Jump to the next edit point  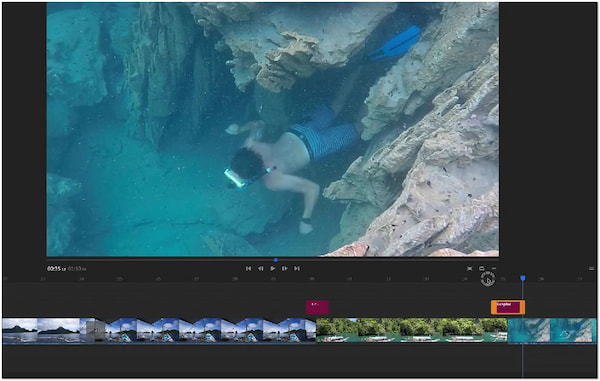[x=297, y=269]
